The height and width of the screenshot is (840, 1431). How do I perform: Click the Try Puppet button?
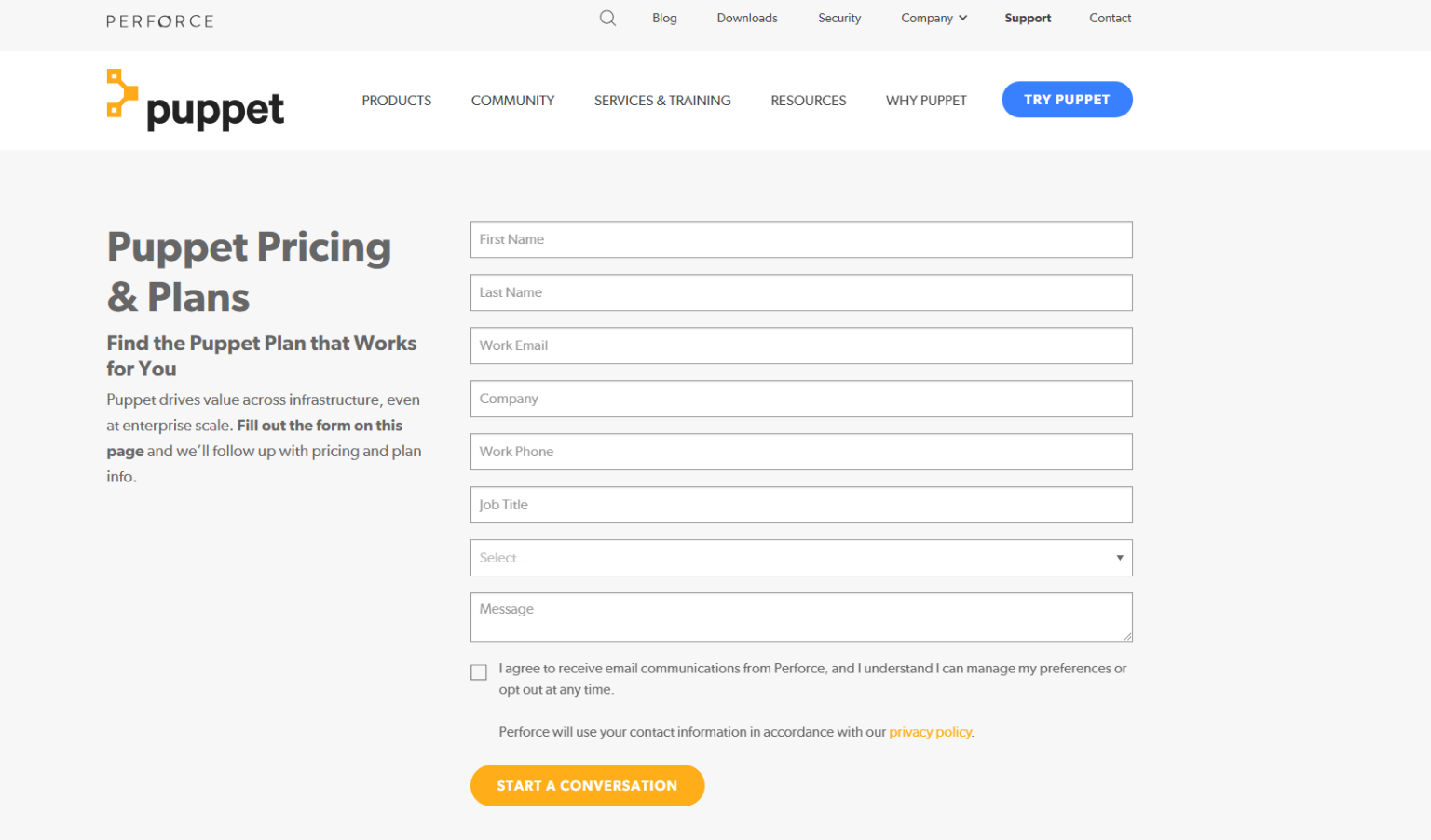[1067, 100]
